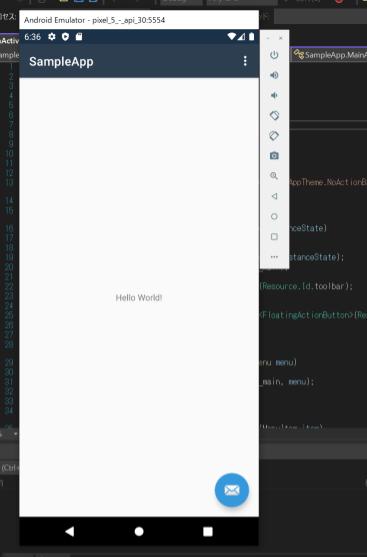Click the SampleApp toolbar title
Image resolution: width=367 pixels, height=557 pixels.
pos(61,61)
